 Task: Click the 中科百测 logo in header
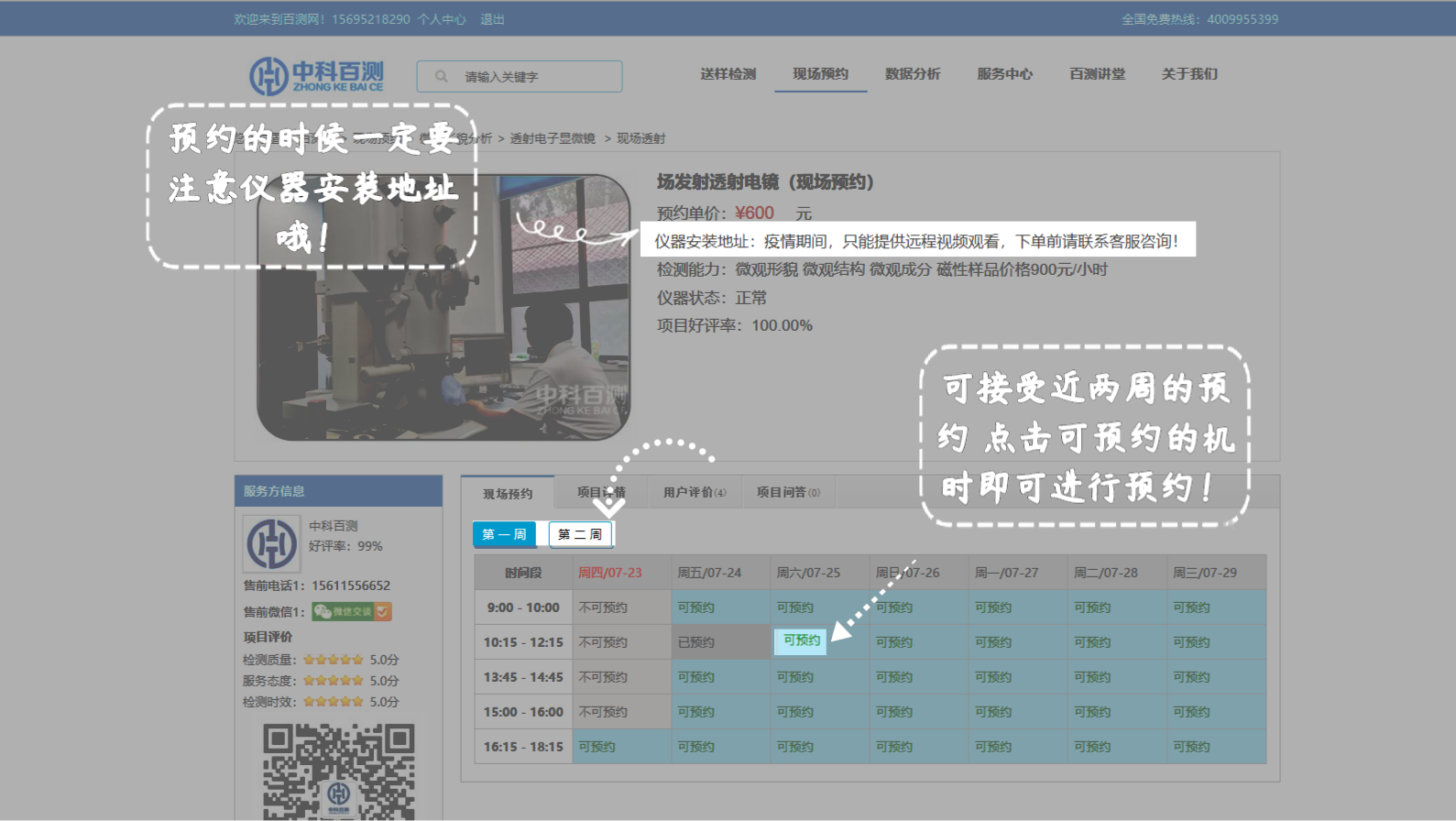click(316, 76)
